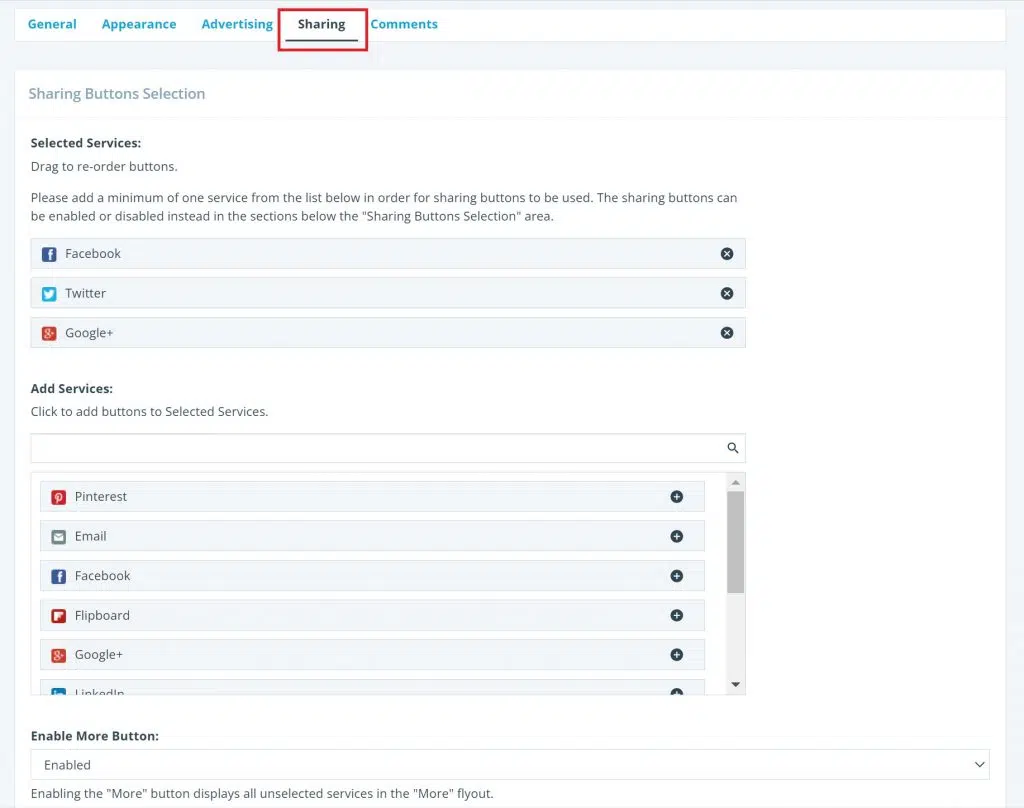Remove Google+ from Selected Services
Screen dimensions: 1024x808
727,333
